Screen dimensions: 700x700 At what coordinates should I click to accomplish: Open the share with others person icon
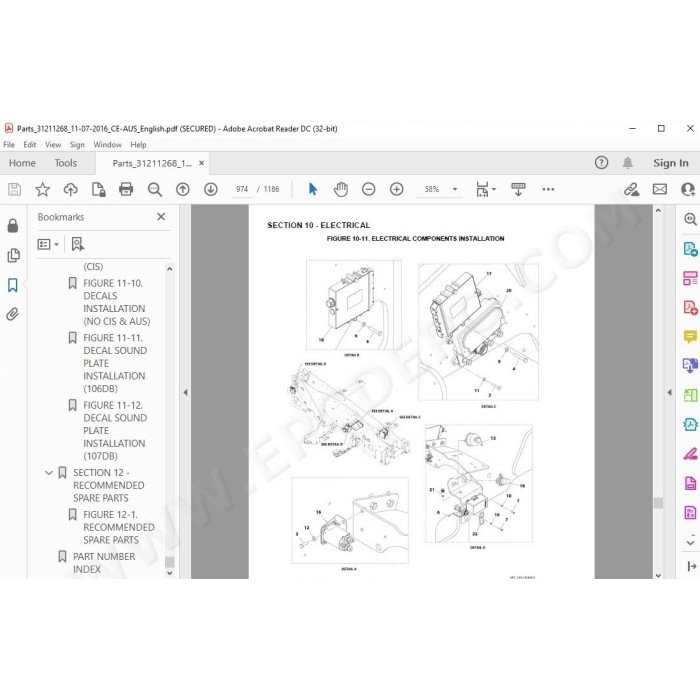coord(688,189)
